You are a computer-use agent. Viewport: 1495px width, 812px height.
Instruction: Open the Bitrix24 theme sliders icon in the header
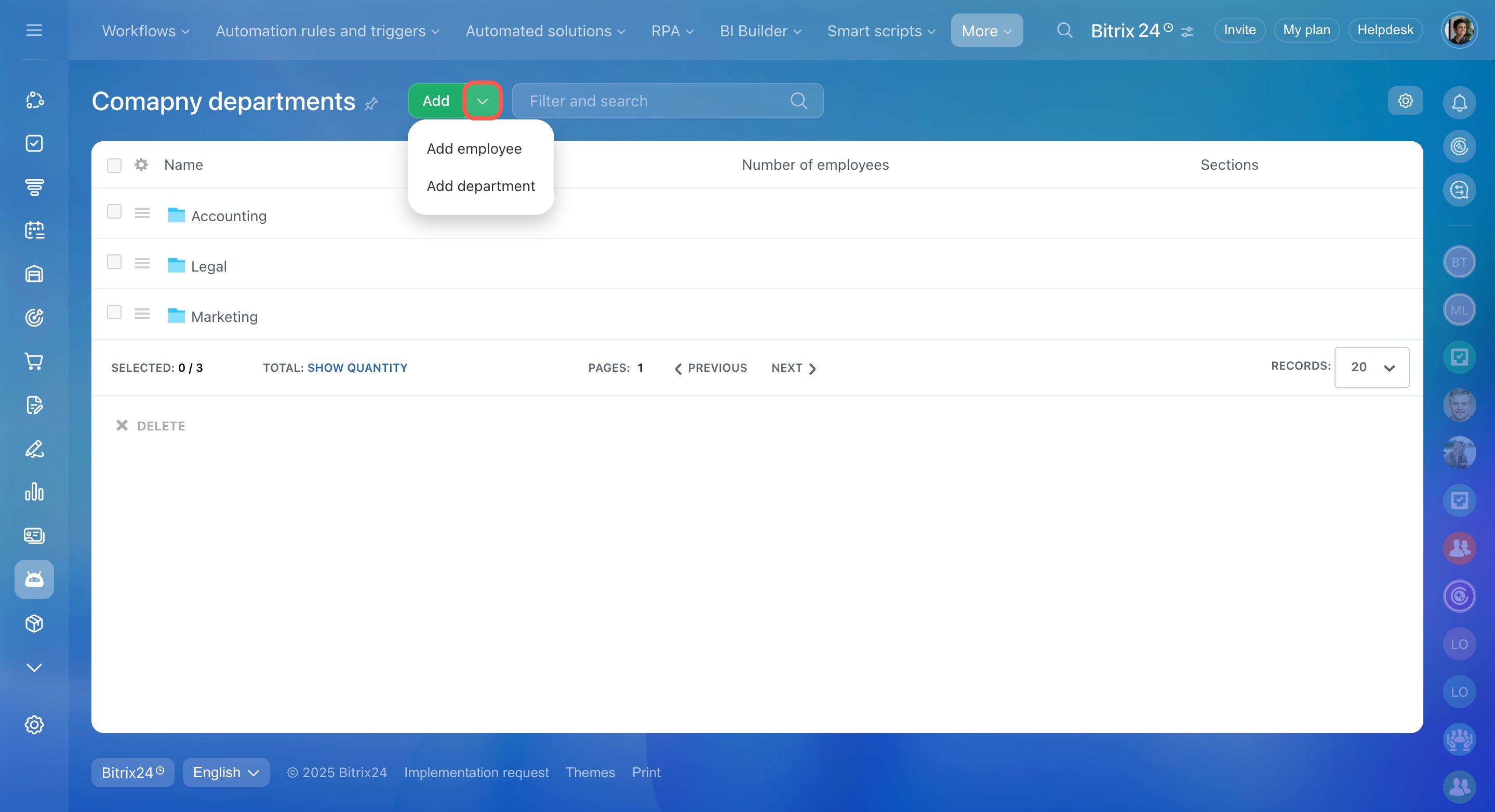[1187, 32]
